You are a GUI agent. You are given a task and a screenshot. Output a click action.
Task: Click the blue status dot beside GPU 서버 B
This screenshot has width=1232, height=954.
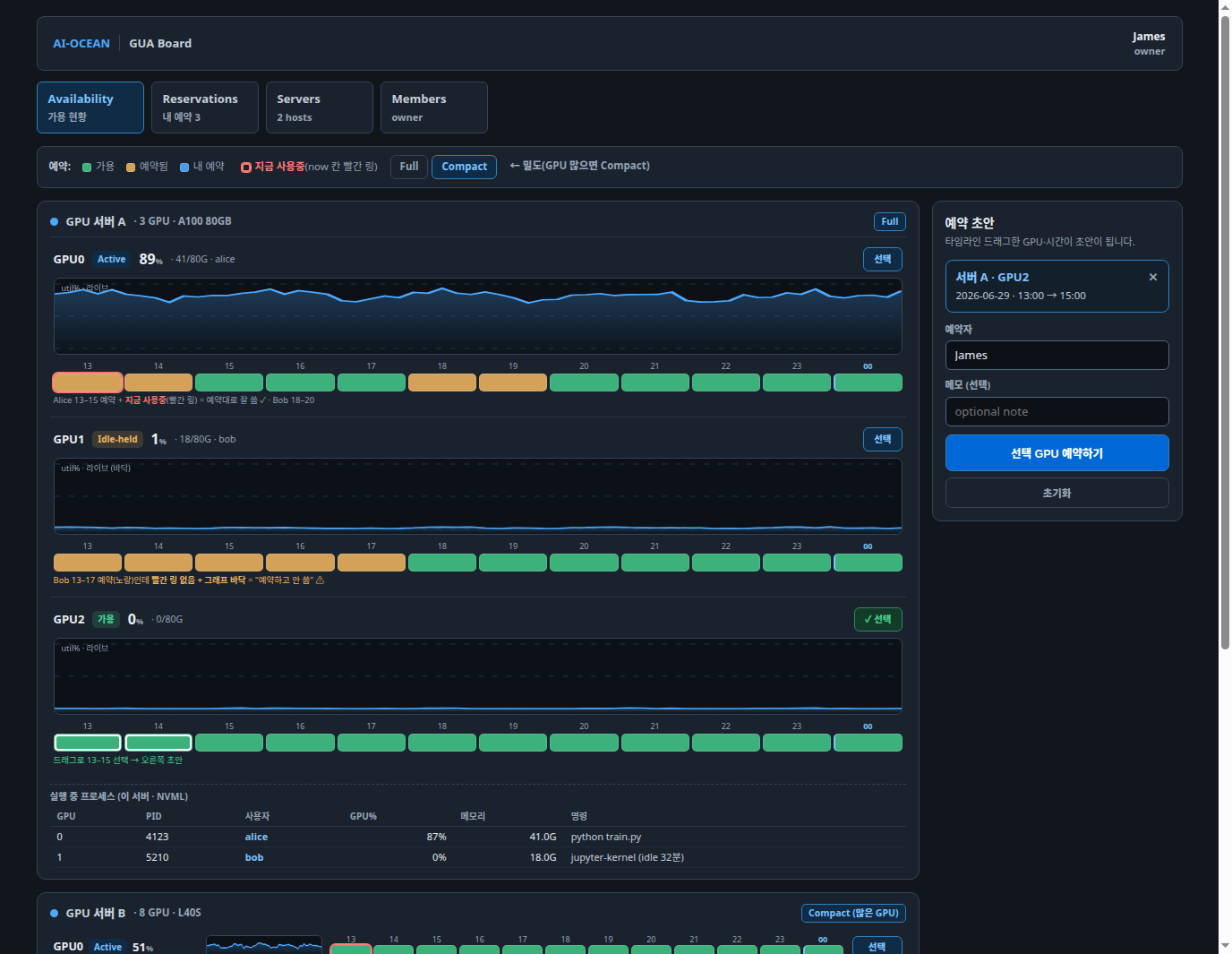pos(55,913)
